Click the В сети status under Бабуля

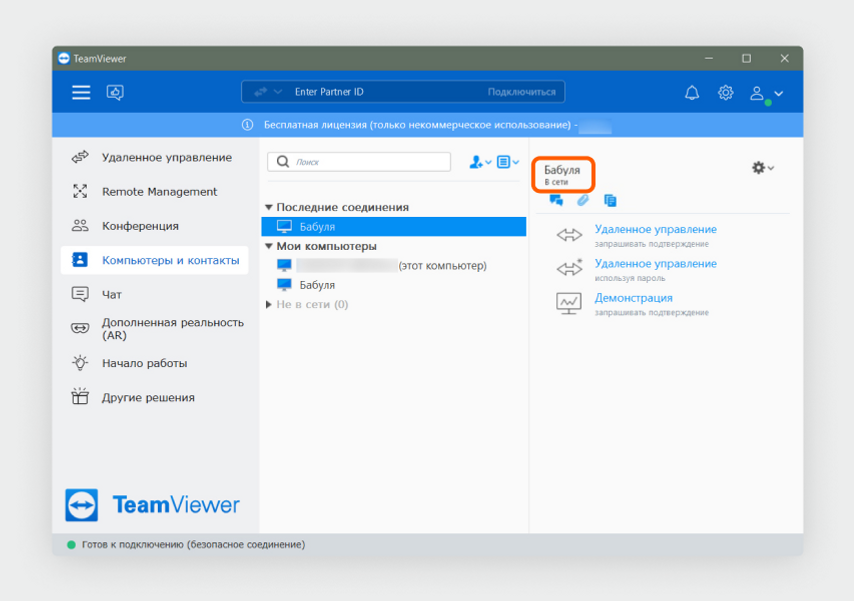click(556, 182)
